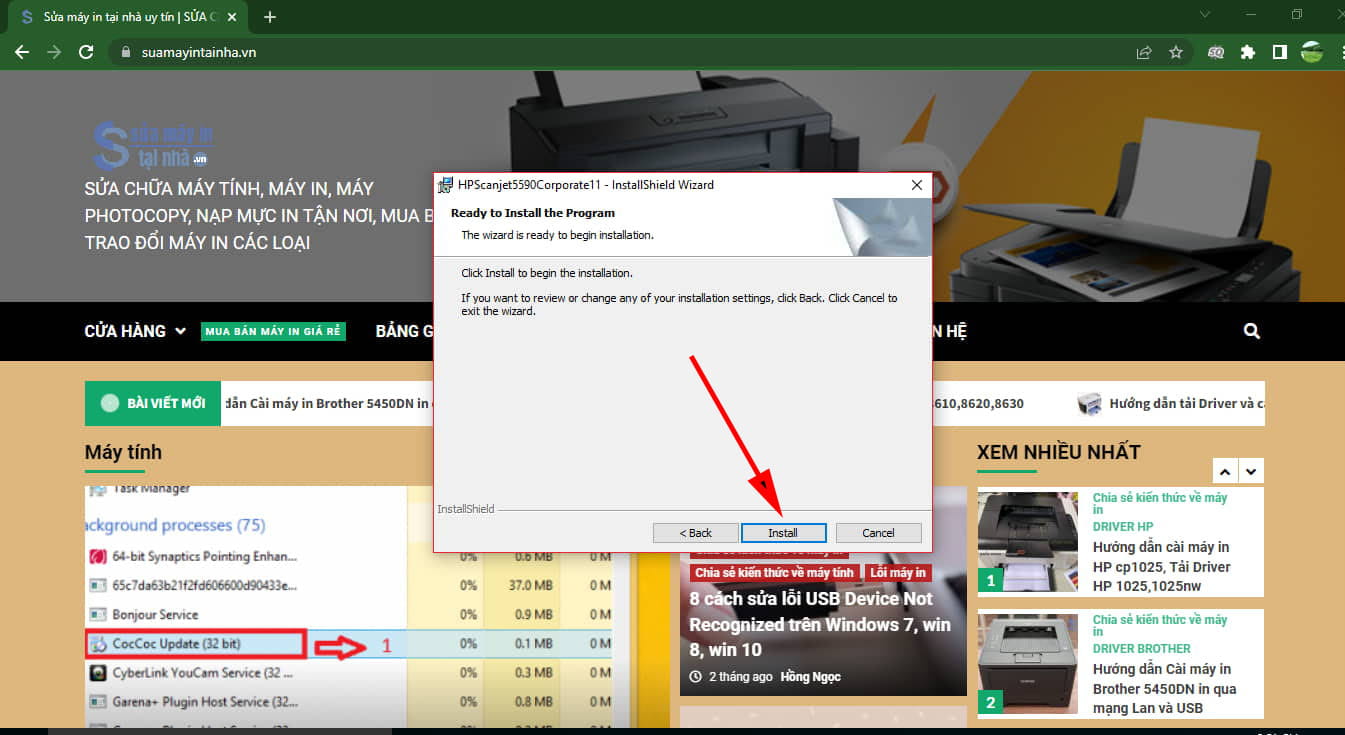Image resolution: width=1345 pixels, height=735 pixels.
Task: Toggle the browser side panel icon
Action: (1279, 52)
